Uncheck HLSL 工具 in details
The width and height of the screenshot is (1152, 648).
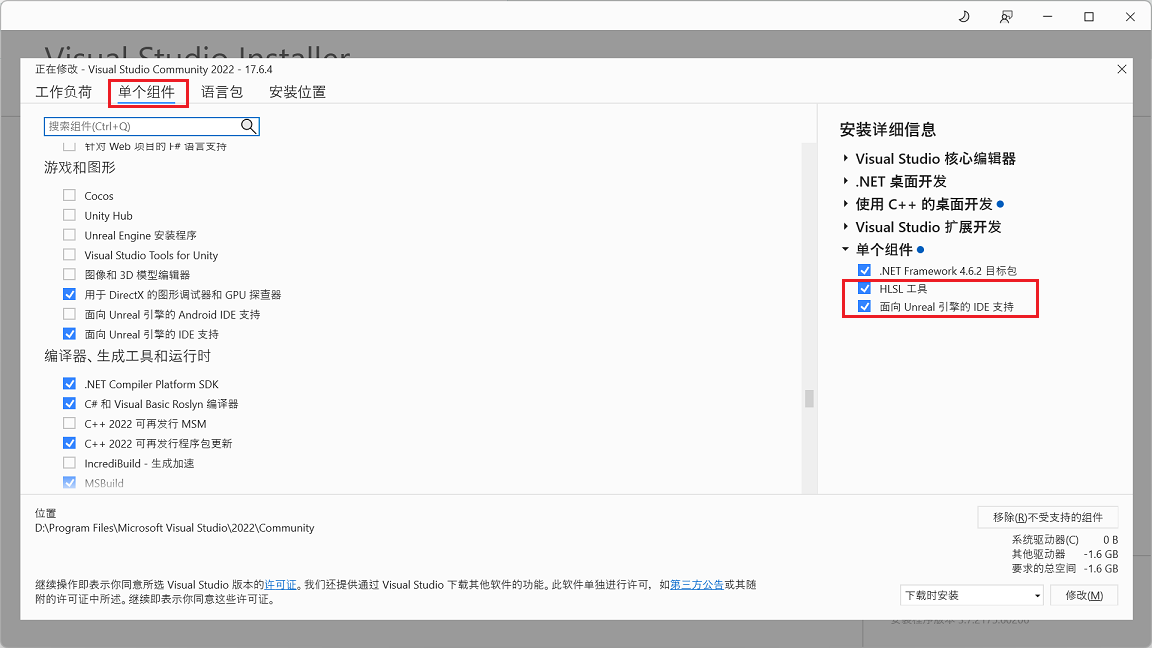(x=864, y=289)
